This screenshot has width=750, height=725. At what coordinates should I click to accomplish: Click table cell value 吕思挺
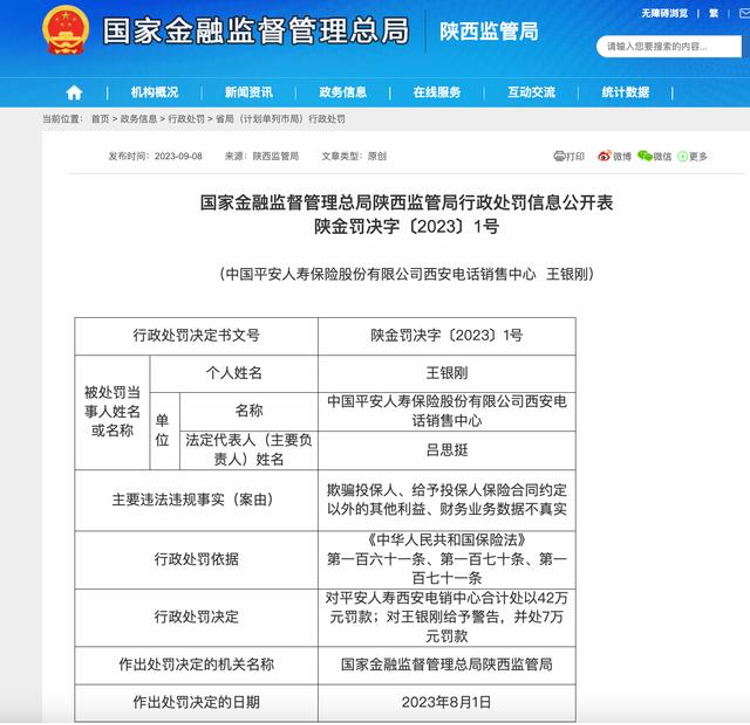(x=446, y=450)
